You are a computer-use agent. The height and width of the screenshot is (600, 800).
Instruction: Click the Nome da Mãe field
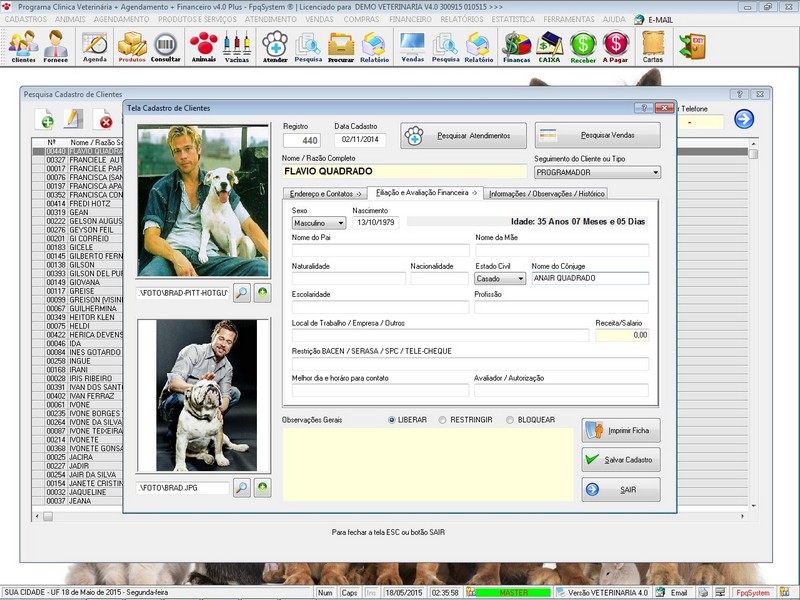tap(562, 250)
